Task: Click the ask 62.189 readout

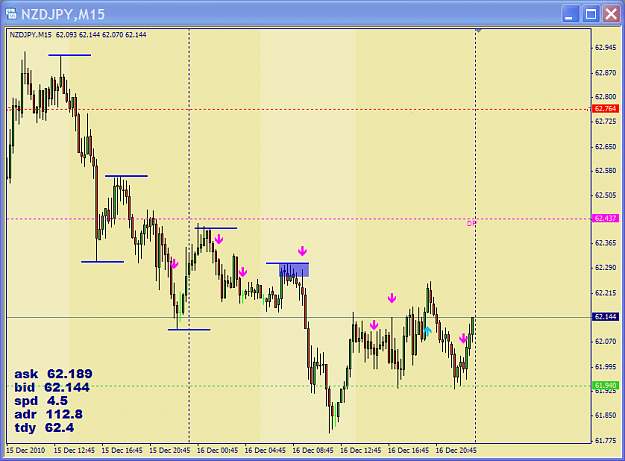Action: (53, 374)
